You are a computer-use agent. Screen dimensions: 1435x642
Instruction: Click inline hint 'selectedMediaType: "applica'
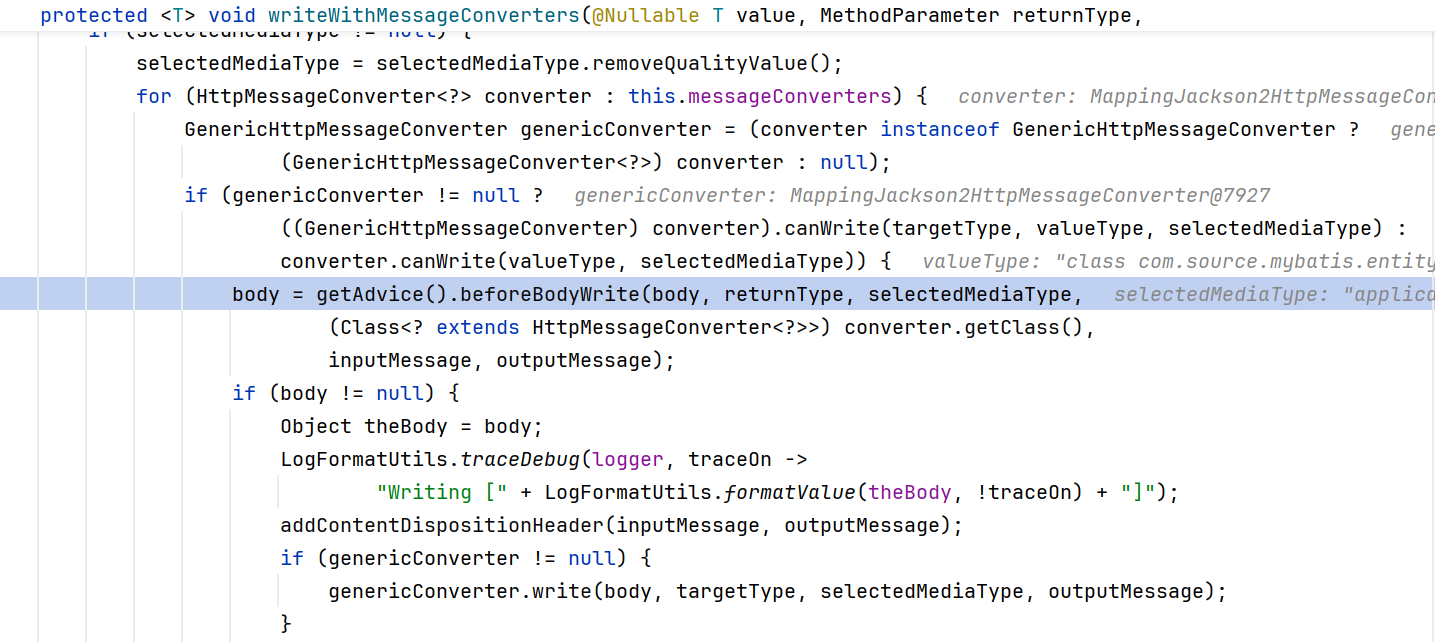coord(1274,294)
